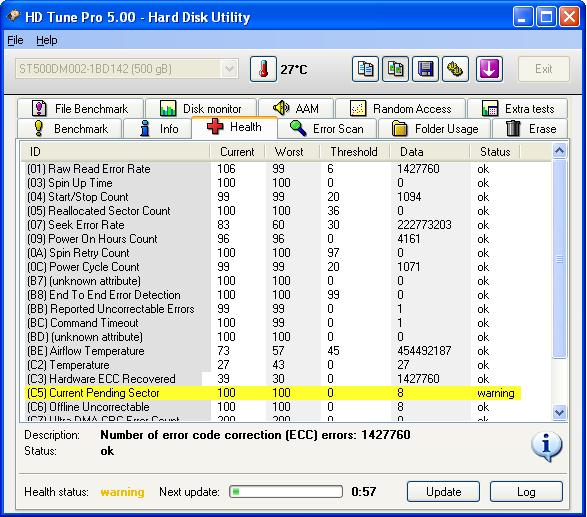Select the Raw Read Error Rate row

pyautogui.click(x=273, y=169)
